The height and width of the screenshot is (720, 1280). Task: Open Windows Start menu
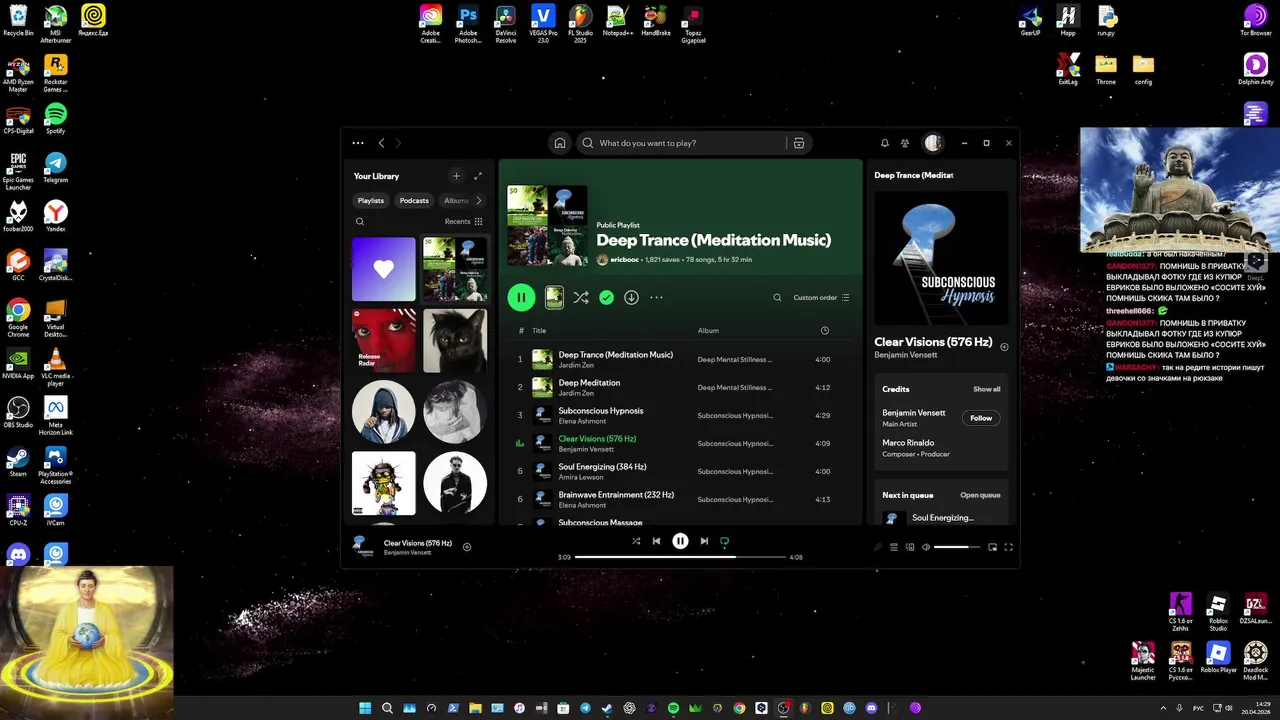point(365,708)
